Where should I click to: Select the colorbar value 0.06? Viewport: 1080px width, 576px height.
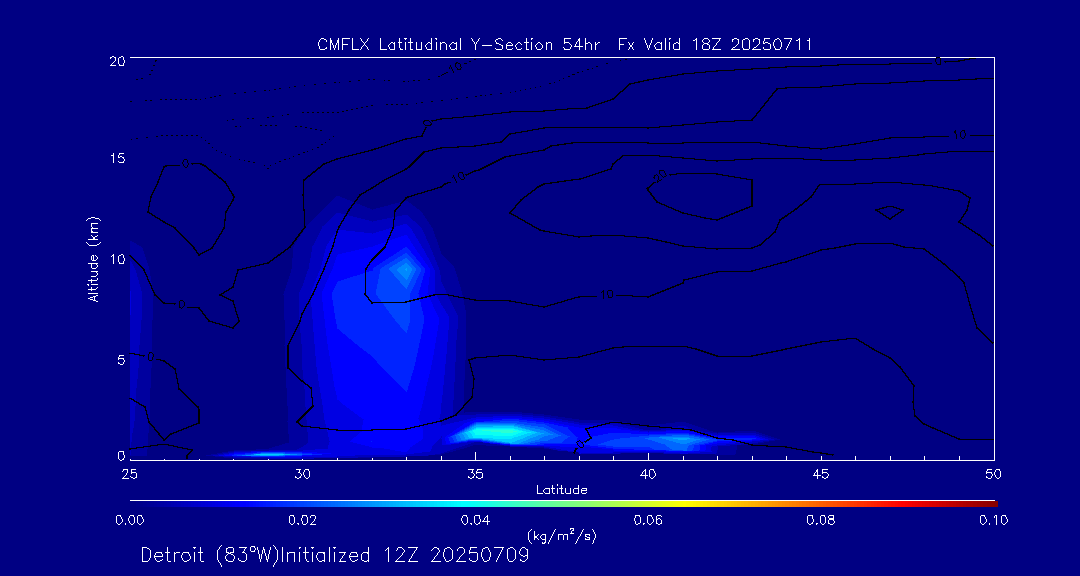coord(648,520)
